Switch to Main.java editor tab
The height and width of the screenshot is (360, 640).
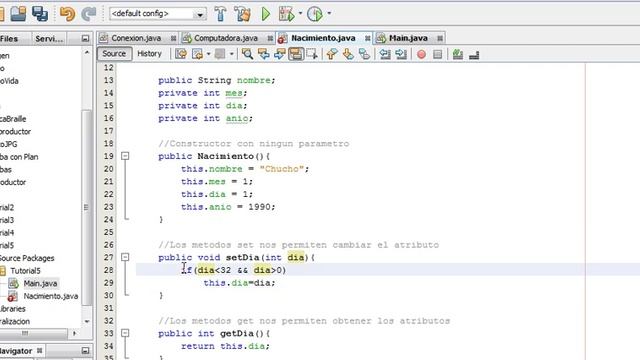[x=408, y=38]
